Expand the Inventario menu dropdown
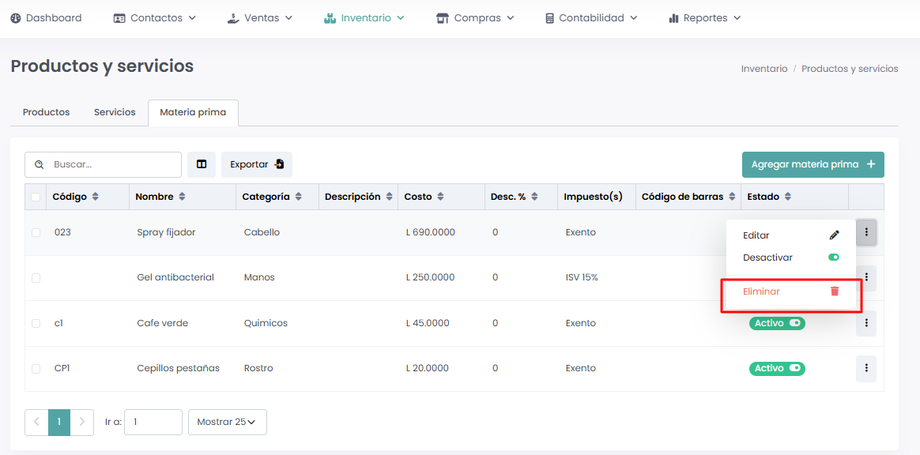 [364, 18]
